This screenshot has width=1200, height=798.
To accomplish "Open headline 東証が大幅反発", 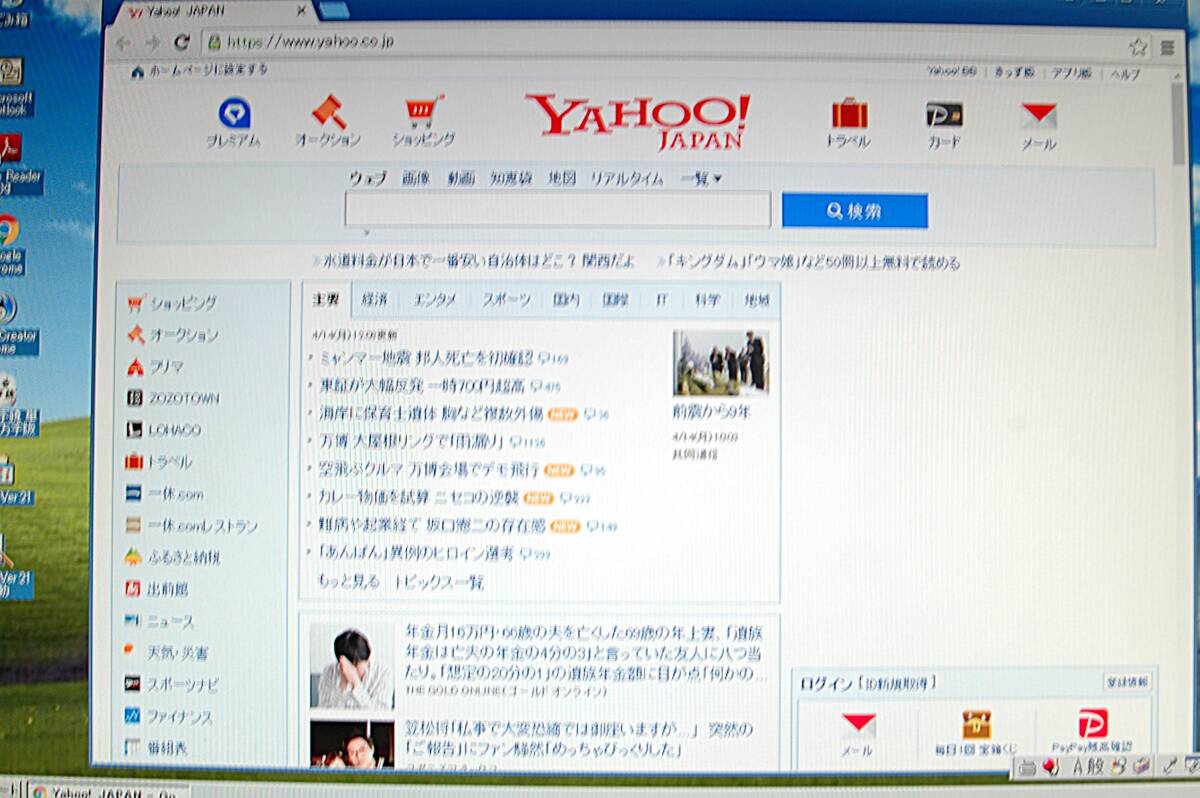I will (x=420, y=385).
